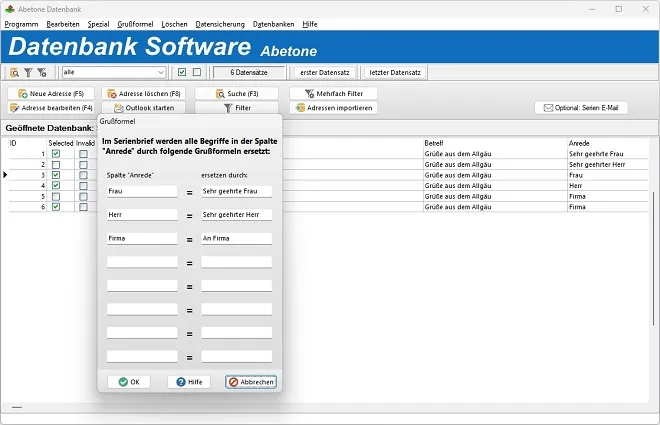The height and width of the screenshot is (425, 660).
Task: Click the Selected column header
Action: click(61, 143)
